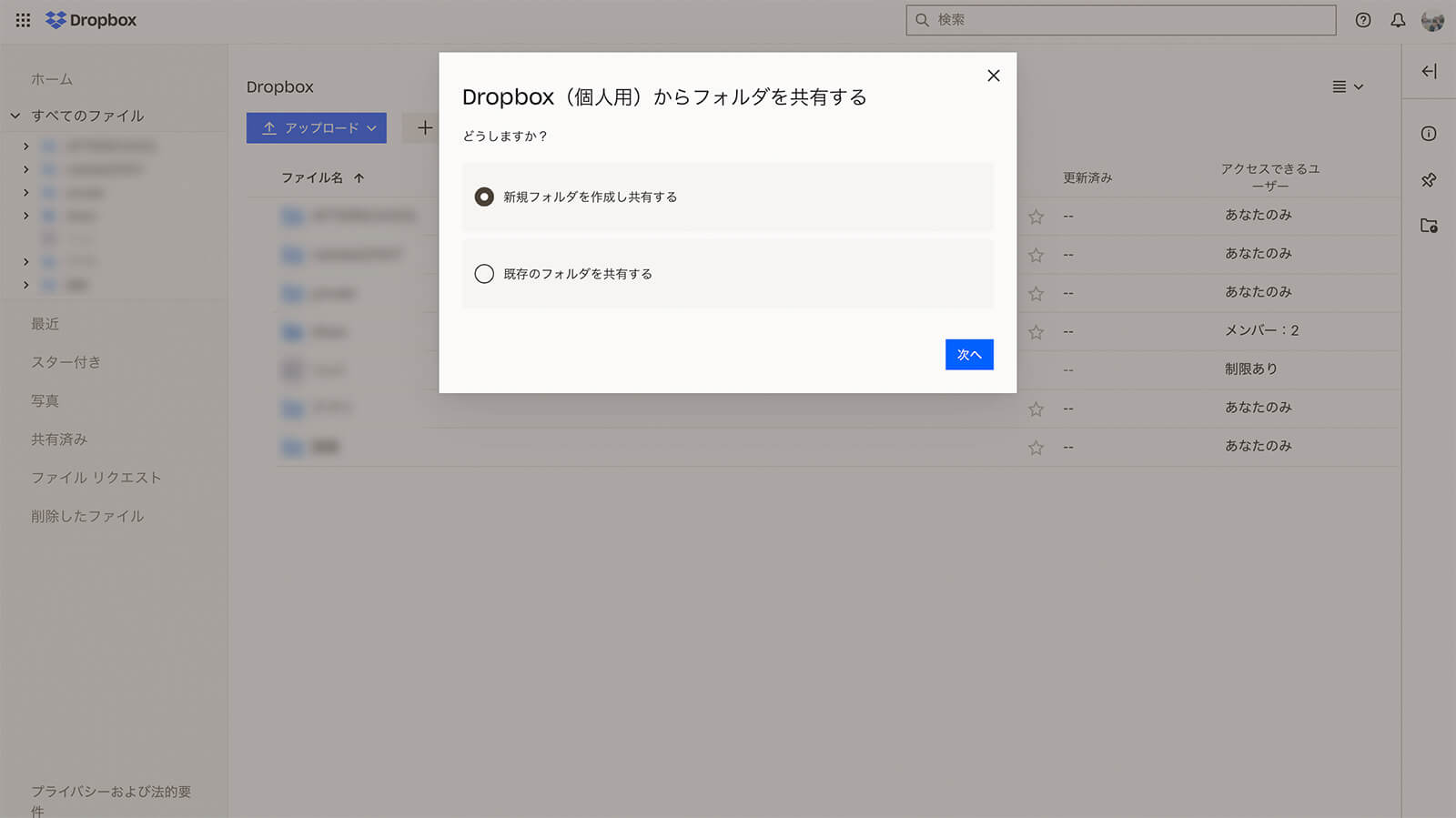This screenshot has width=1456, height=818.
Task: Expand the first sidebar folder chevron
Action: (x=25, y=146)
